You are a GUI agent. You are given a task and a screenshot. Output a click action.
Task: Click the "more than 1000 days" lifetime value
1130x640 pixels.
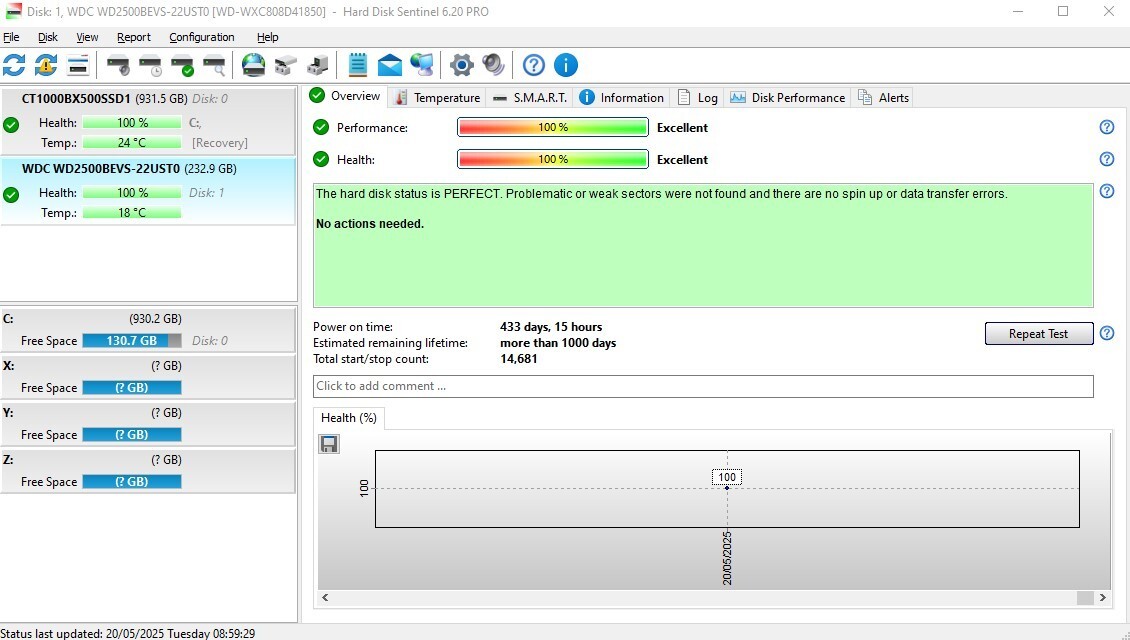click(x=558, y=343)
